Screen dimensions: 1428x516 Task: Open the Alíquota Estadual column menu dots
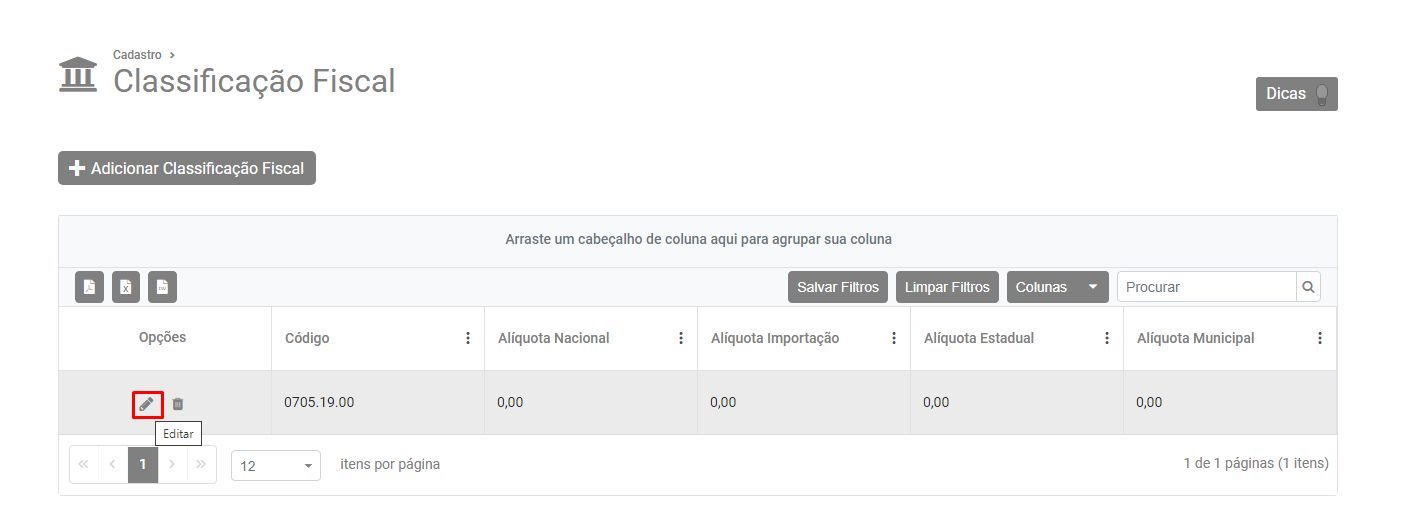click(x=1107, y=338)
